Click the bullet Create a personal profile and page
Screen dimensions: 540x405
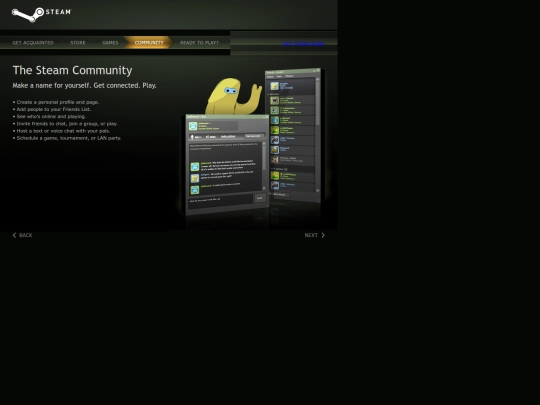point(56,102)
